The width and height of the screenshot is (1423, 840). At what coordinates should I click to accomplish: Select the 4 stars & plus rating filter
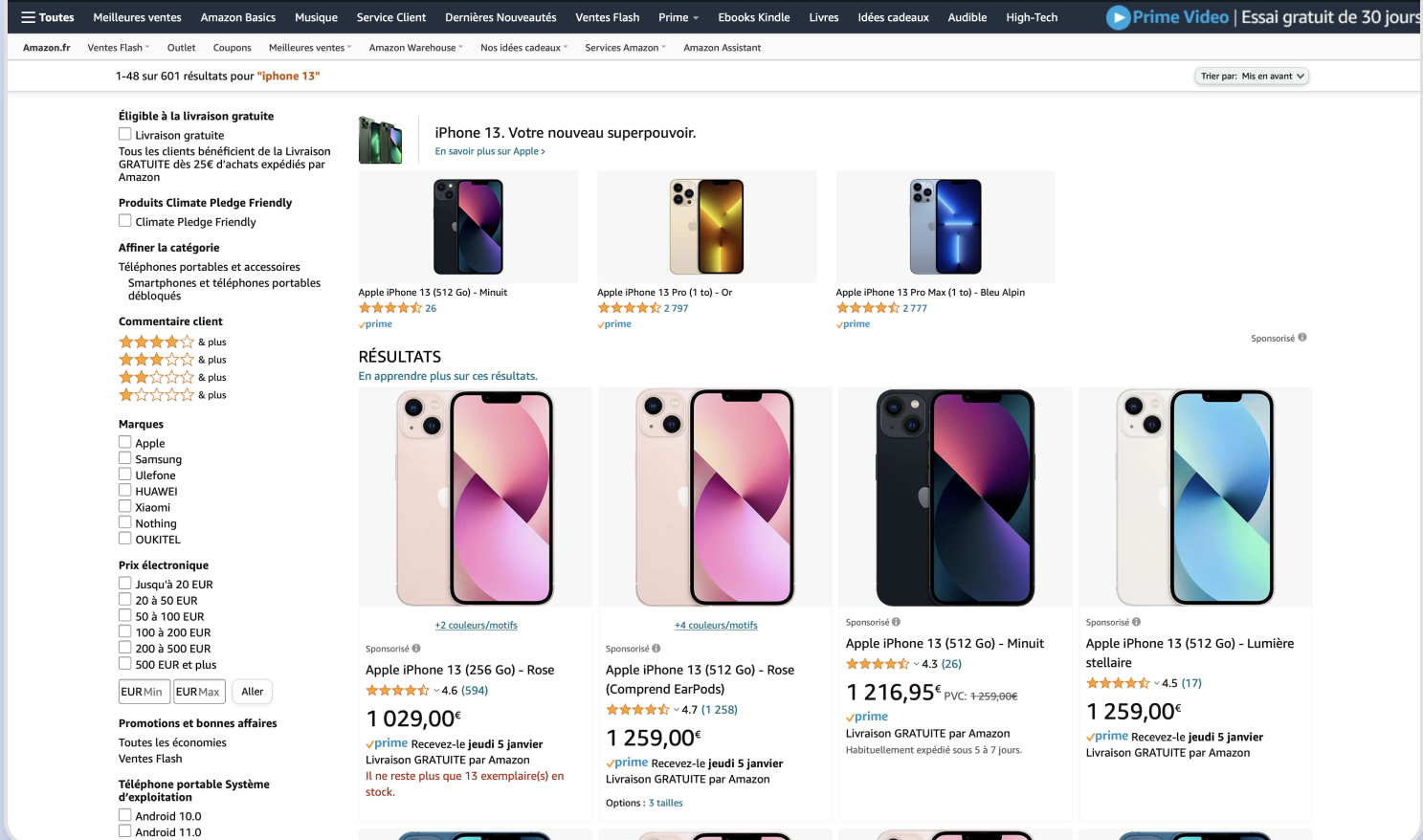pyautogui.click(x=157, y=343)
